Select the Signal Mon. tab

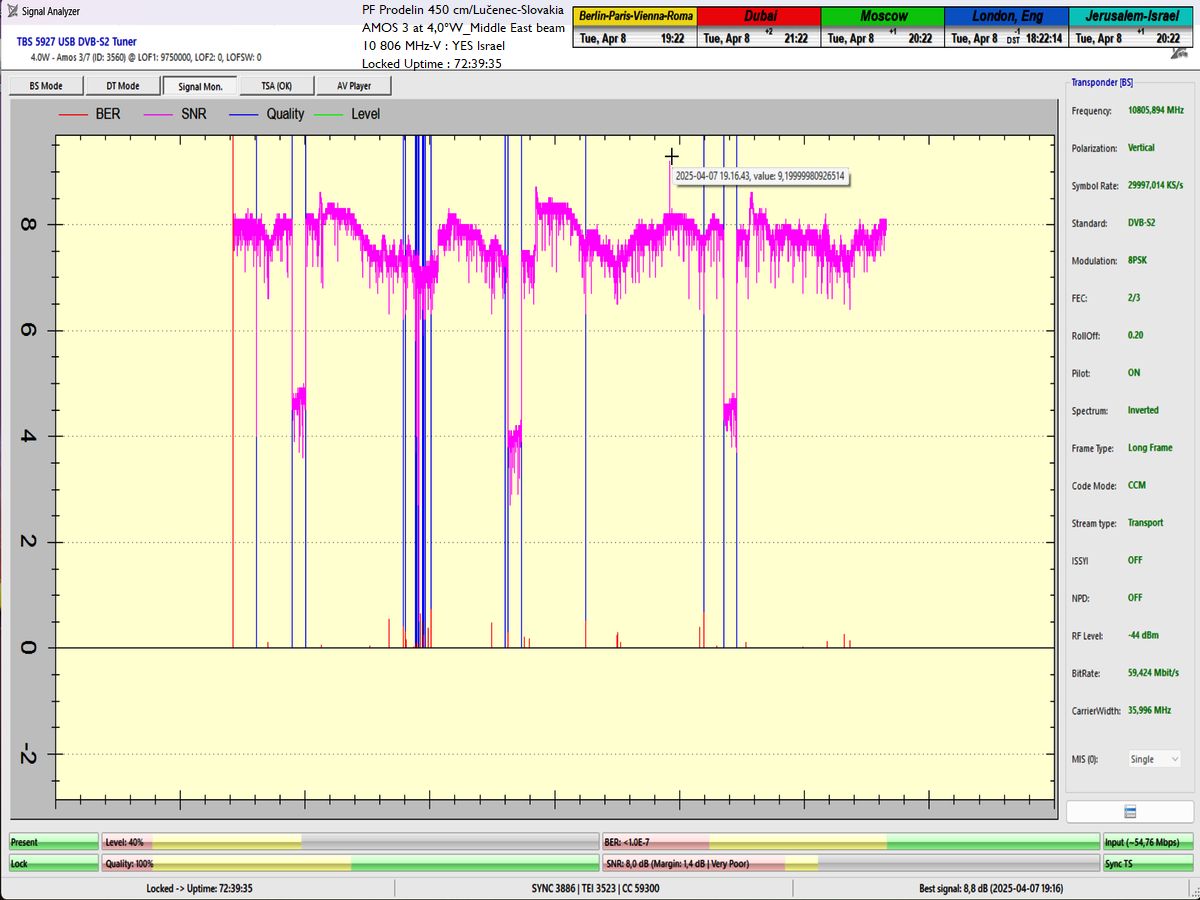point(200,86)
